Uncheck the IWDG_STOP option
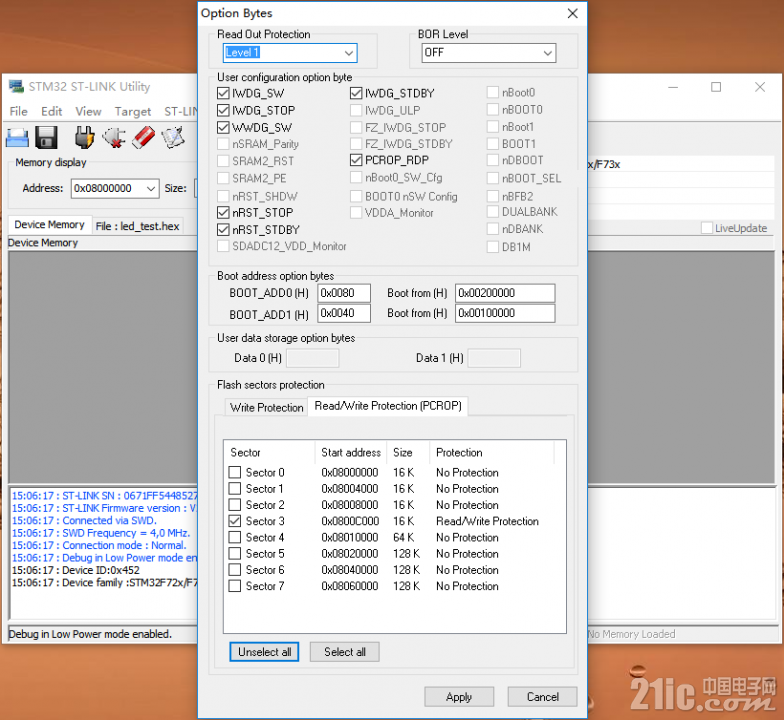 (x=223, y=110)
